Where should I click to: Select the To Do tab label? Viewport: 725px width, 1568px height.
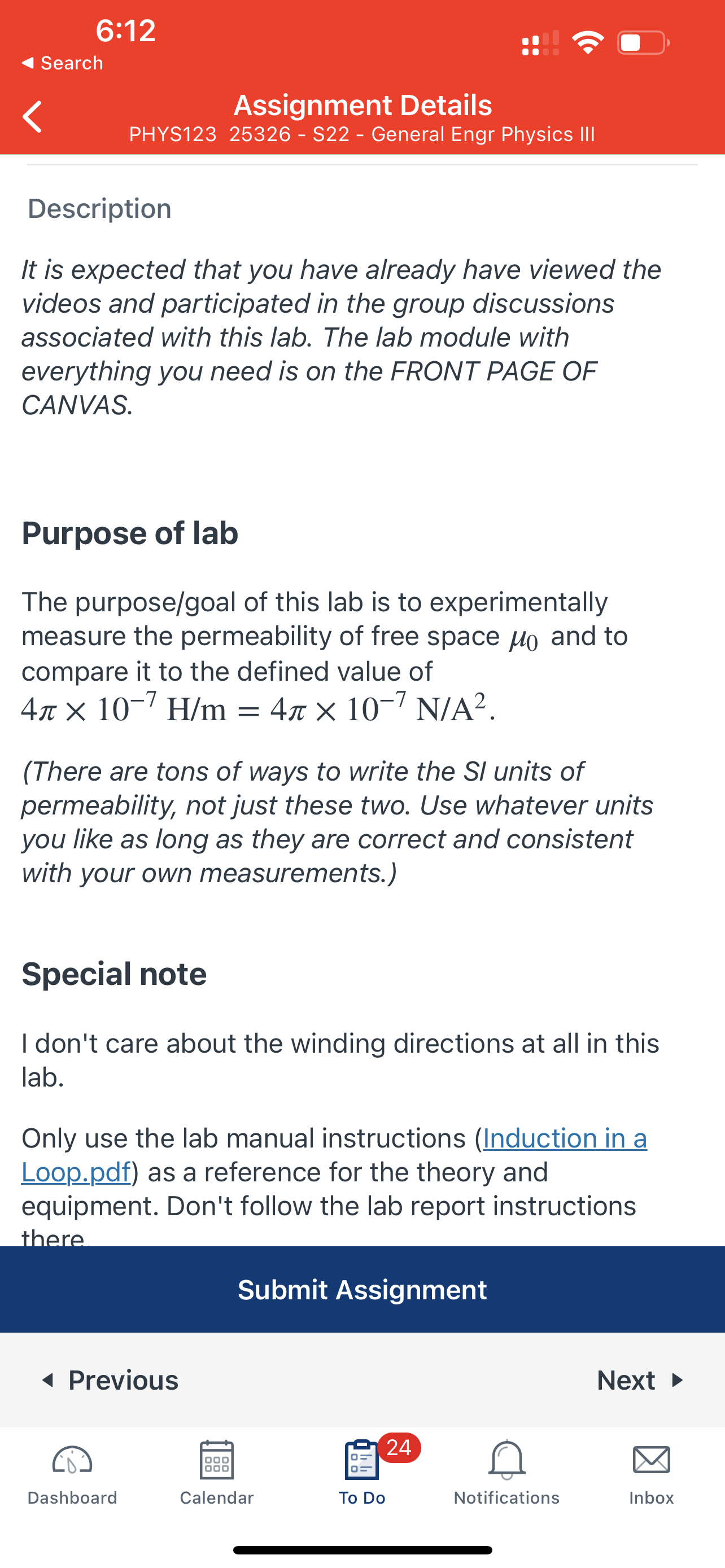click(361, 1498)
